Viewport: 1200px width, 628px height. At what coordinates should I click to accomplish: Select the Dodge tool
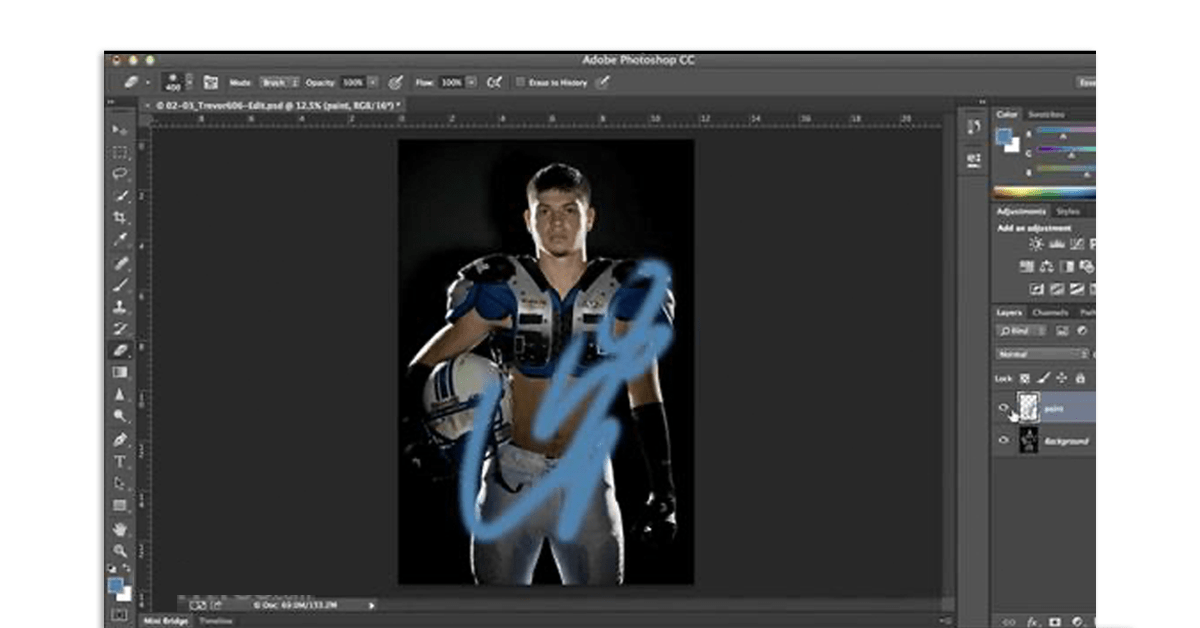[x=120, y=416]
